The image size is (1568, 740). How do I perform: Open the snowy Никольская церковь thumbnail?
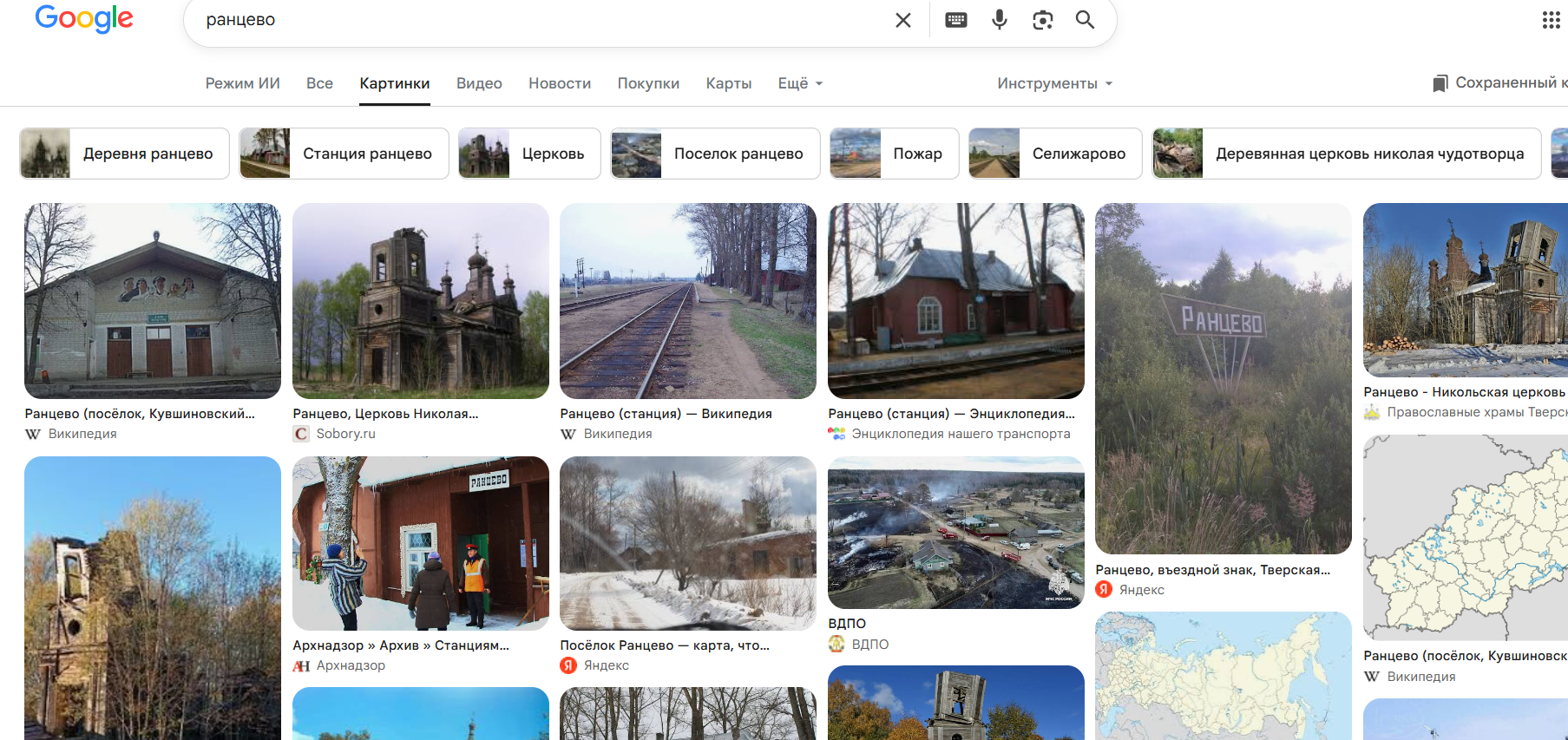tap(1466, 290)
